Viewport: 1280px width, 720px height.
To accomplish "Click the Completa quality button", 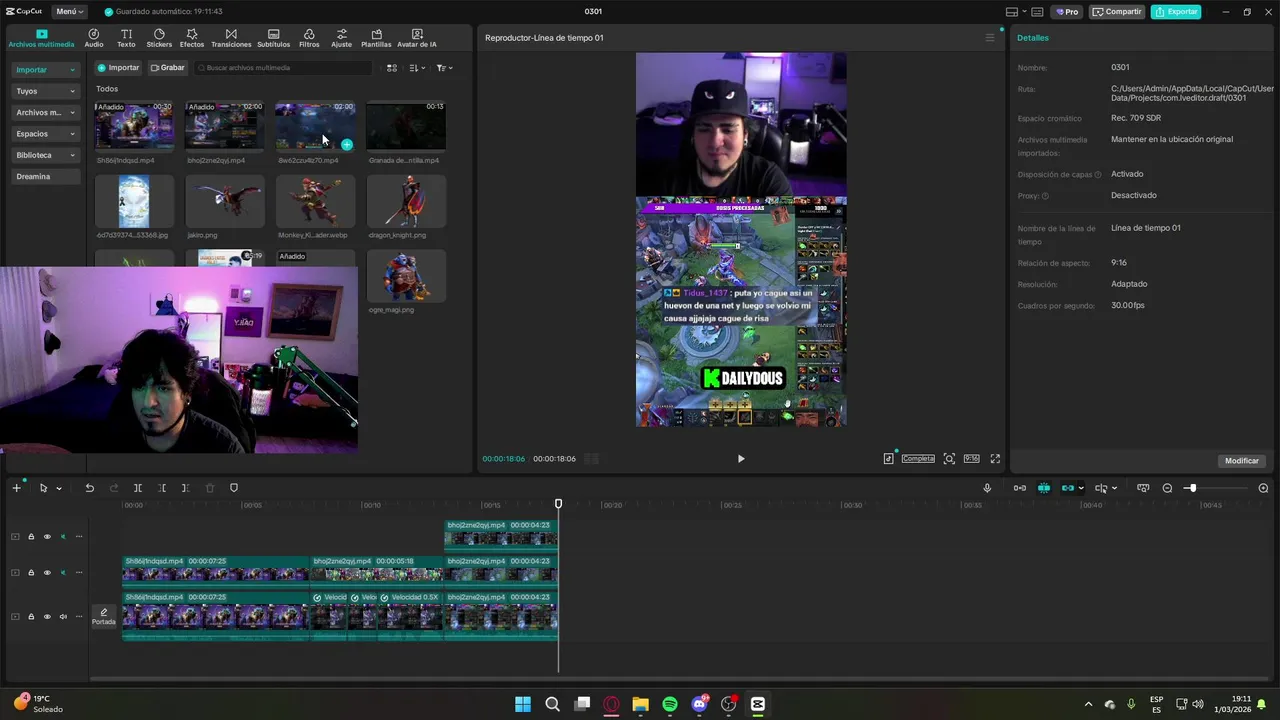I will 918,459.
